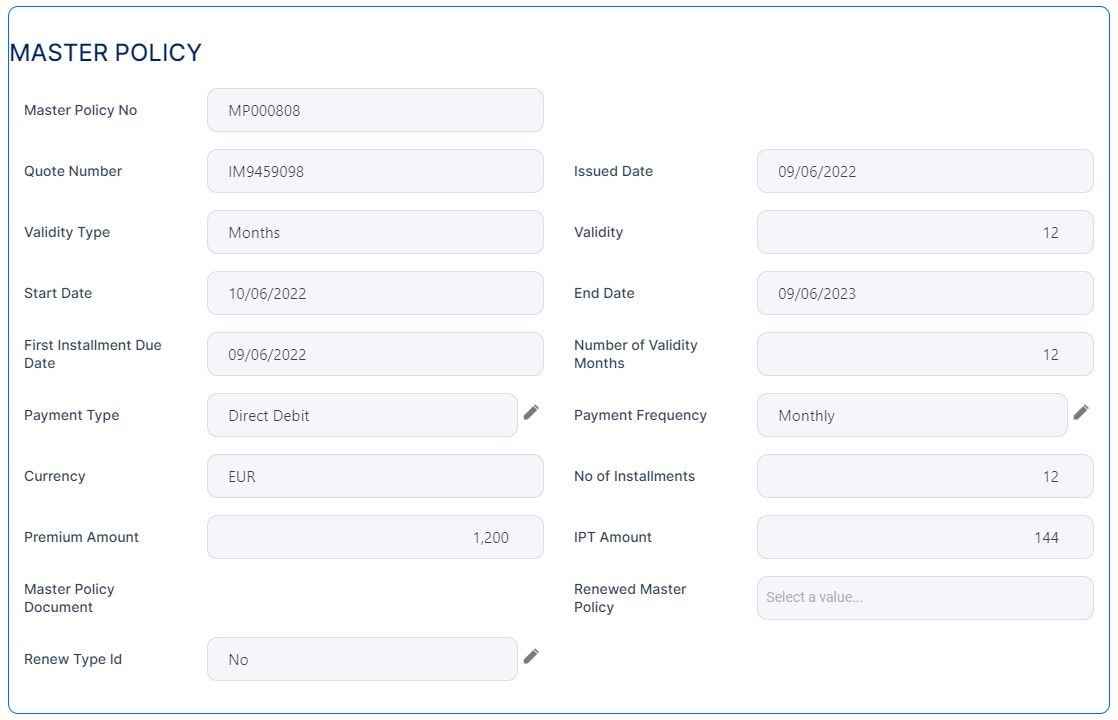The image size is (1118, 720).
Task: Focus the Validity Type field showing Months
Action: (x=375, y=232)
